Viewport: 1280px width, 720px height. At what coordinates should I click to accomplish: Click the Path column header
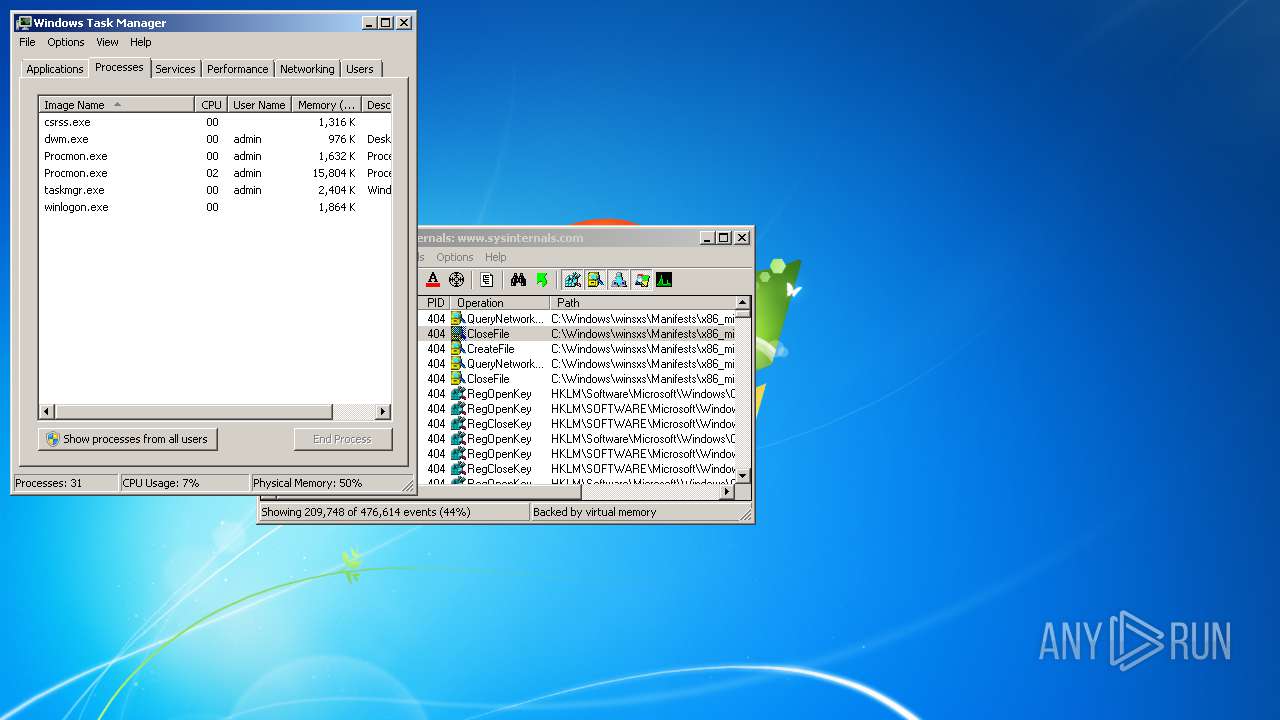[x=642, y=303]
